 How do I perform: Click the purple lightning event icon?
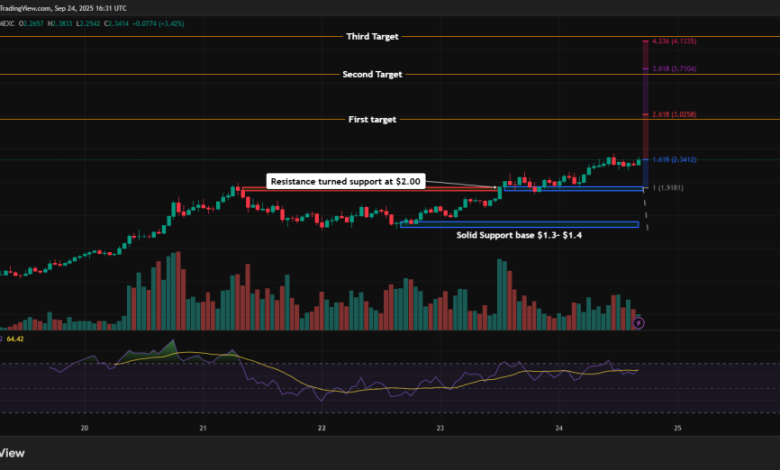(640, 322)
